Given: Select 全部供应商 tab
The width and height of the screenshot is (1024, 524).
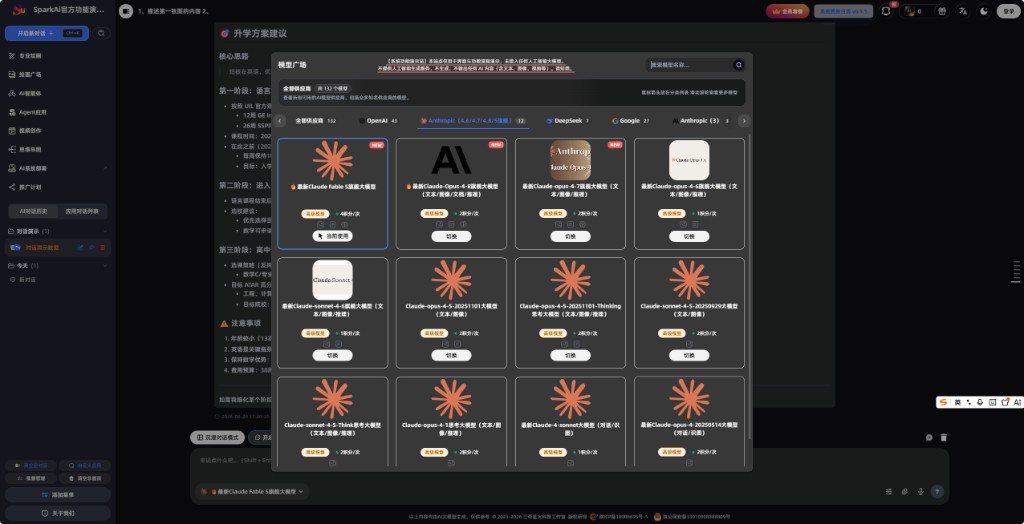Looking at the screenshot, I should tap(315, 121).
